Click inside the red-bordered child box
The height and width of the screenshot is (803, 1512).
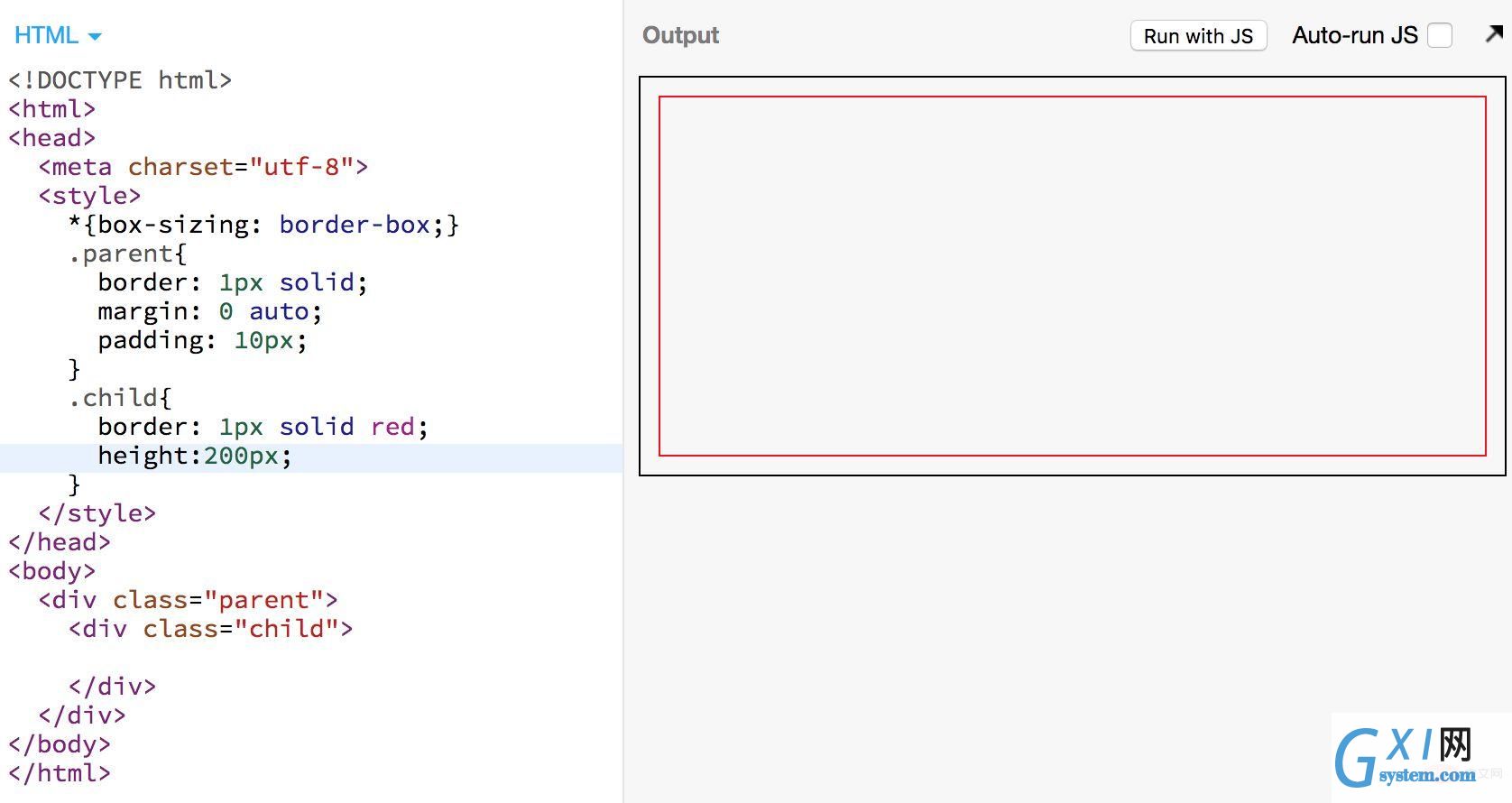[x=1072, y=276]
